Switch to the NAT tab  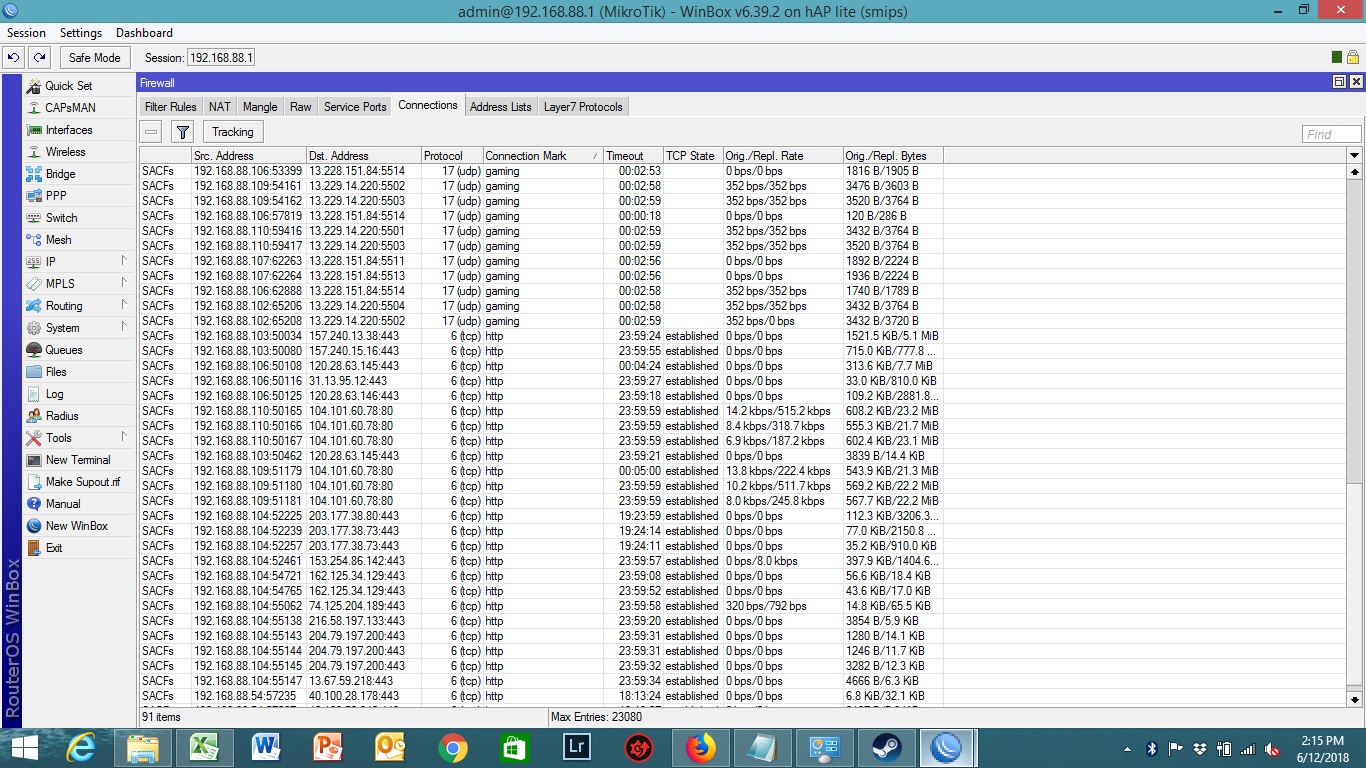(x=220, y=107)
